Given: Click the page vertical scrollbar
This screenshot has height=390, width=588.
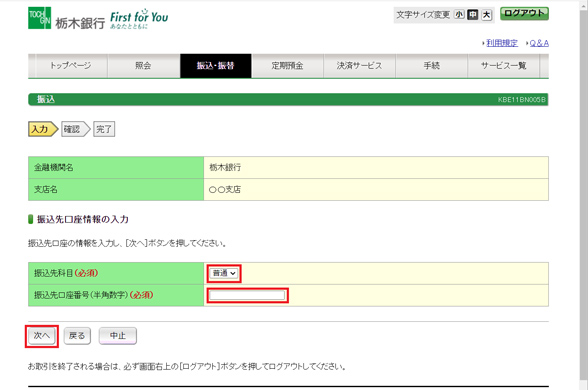Looking at the screenshot, I should tap(584, 195).
